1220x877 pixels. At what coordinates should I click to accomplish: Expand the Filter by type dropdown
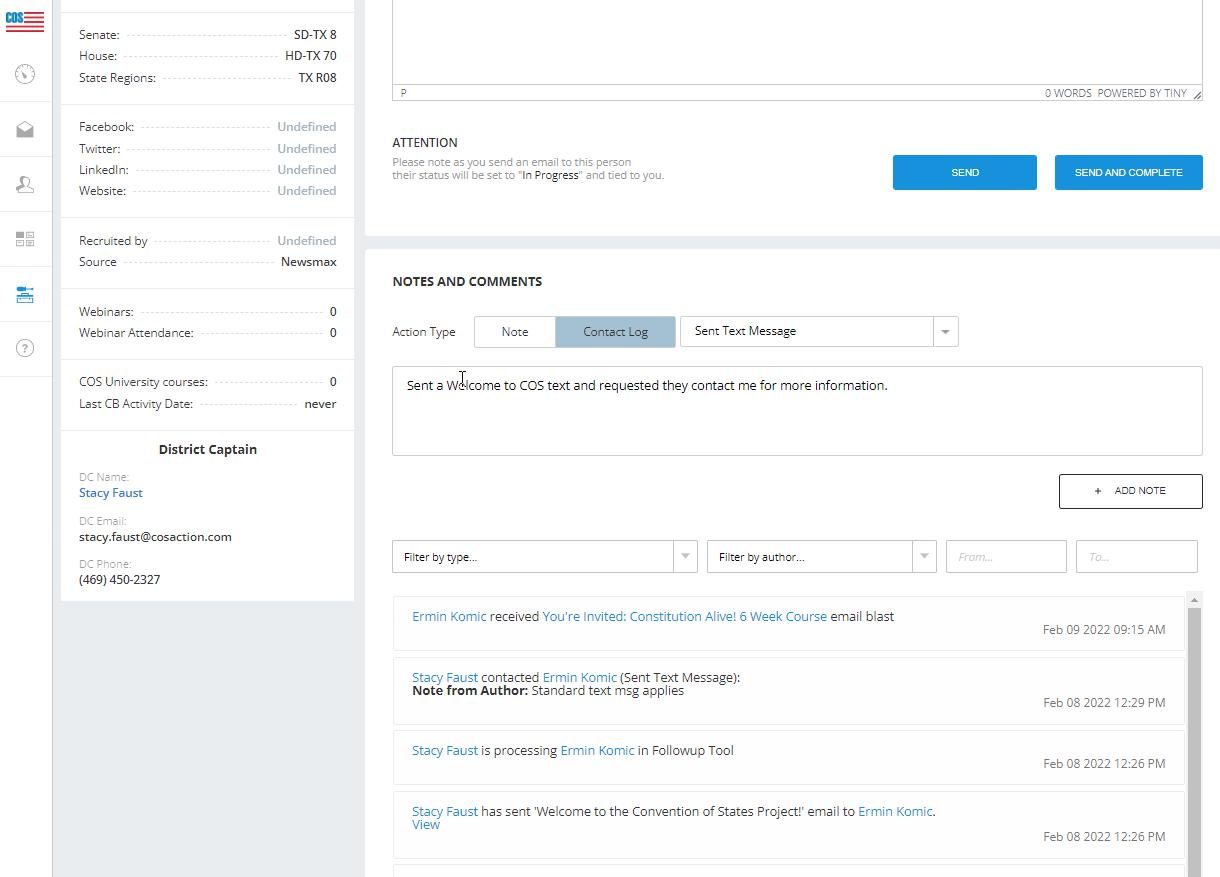tap(544, 557)
